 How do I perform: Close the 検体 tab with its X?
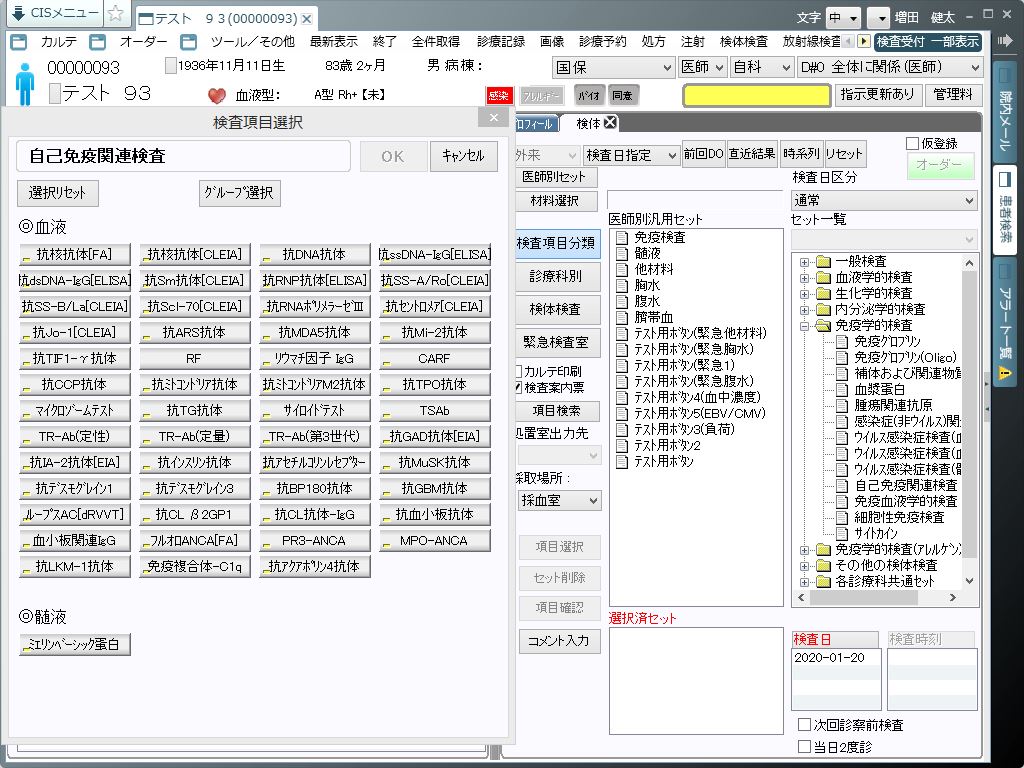(x=610, y=122)
